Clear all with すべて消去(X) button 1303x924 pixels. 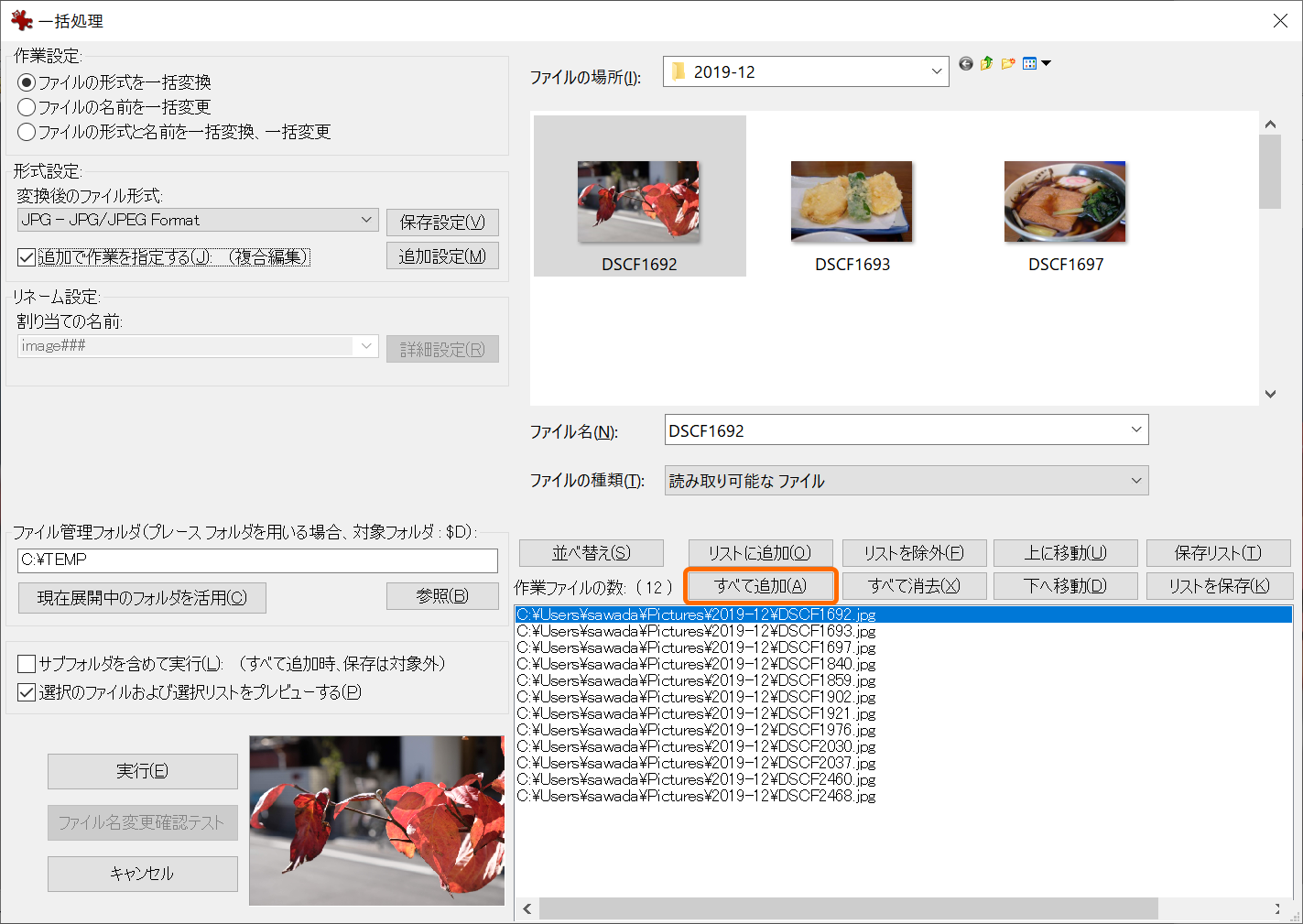(x=915, y=586)
